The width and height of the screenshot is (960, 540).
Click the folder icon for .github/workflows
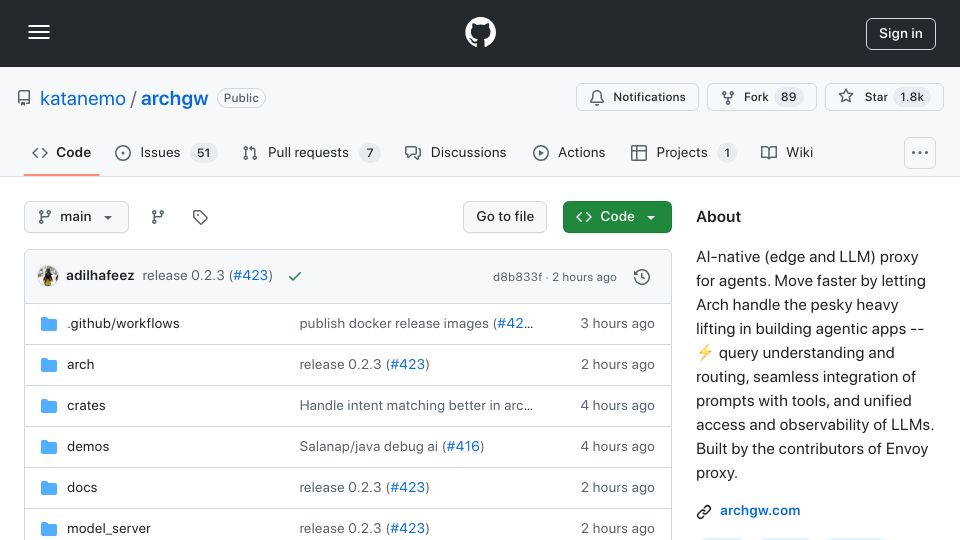(49, 324)
